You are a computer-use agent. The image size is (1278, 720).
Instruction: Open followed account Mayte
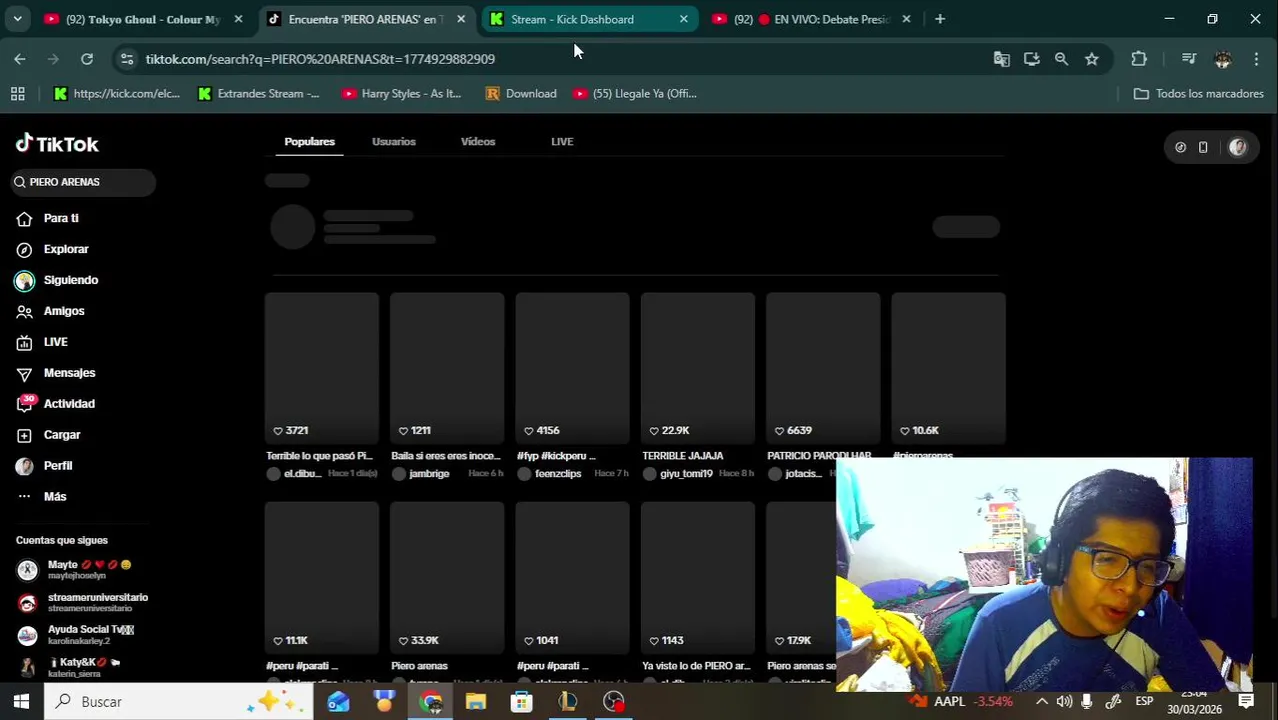[76, 570]
